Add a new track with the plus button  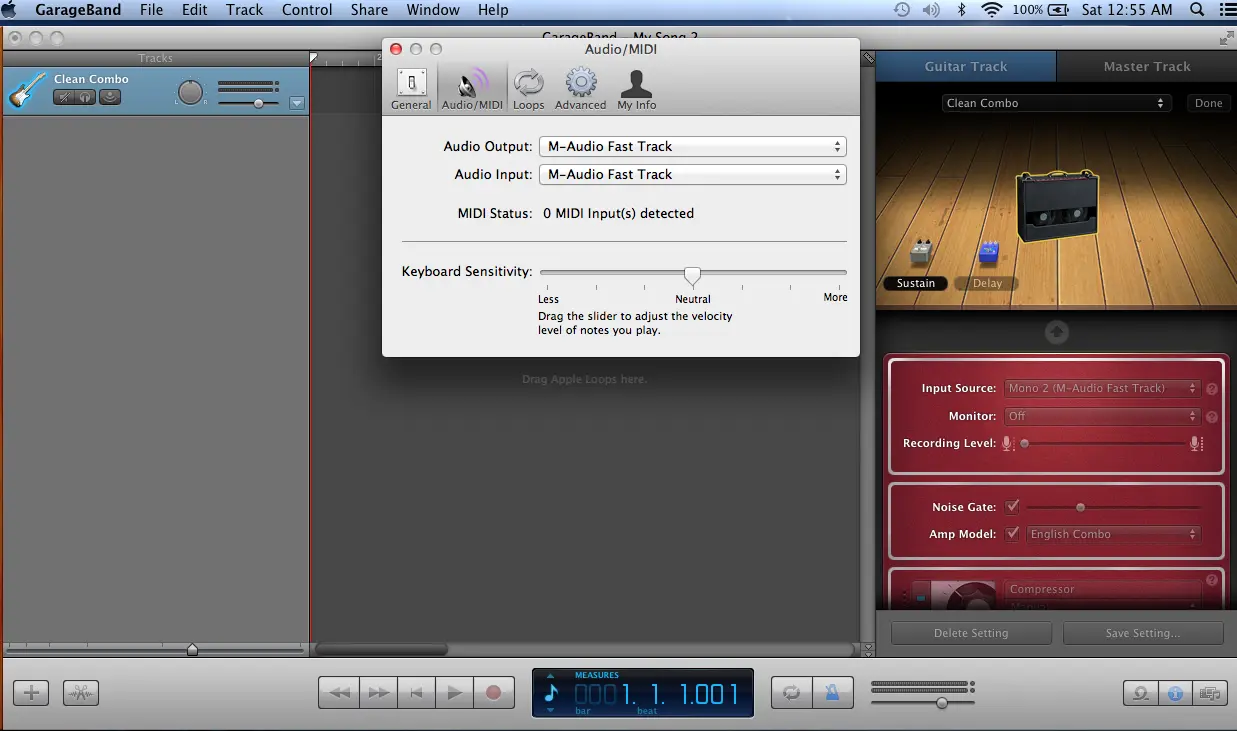(x=31, y=692)
